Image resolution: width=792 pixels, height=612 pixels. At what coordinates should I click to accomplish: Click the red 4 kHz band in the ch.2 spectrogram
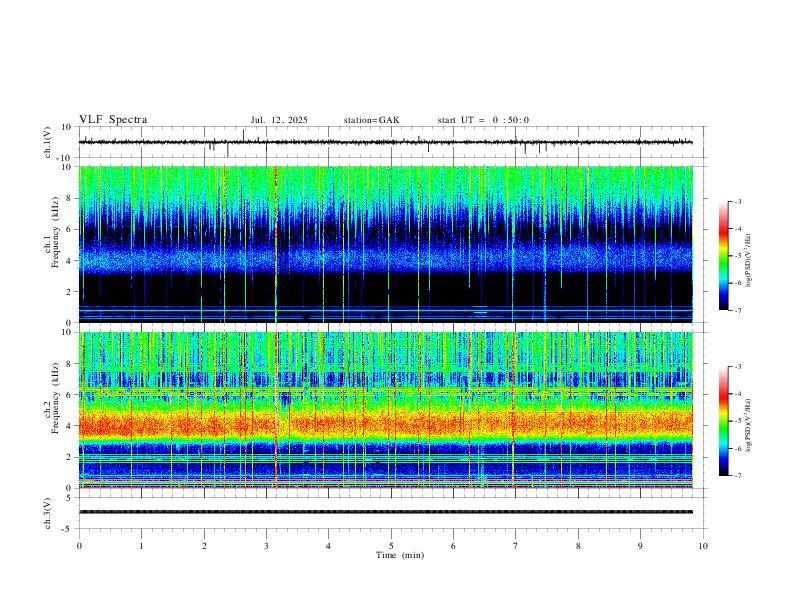(386, 423)
